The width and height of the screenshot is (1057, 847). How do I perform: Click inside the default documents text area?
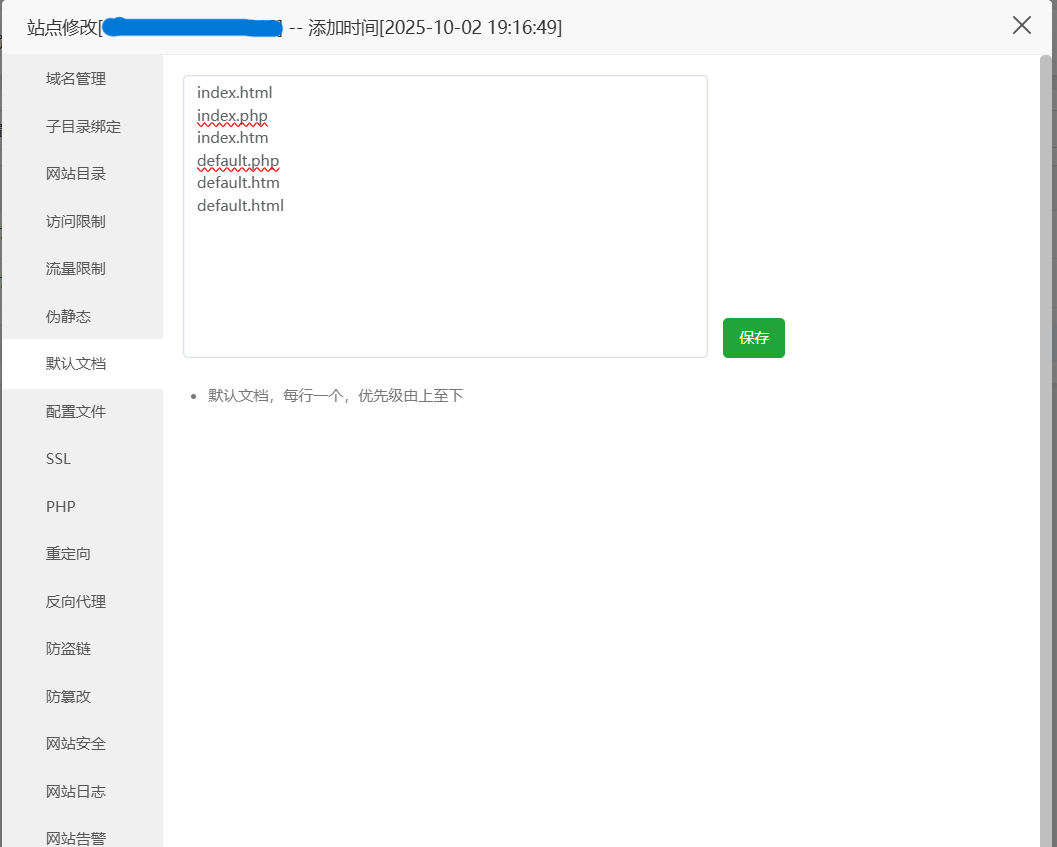[445, 280]
